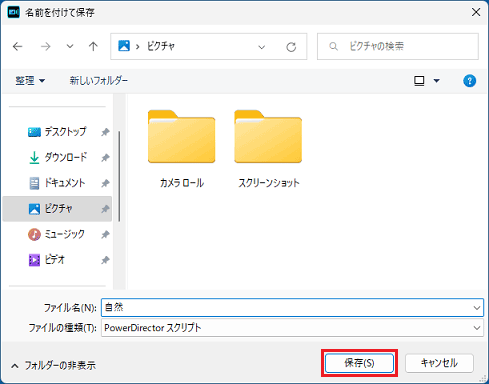Select ダウンロード in the sidebar

(57, 157)
